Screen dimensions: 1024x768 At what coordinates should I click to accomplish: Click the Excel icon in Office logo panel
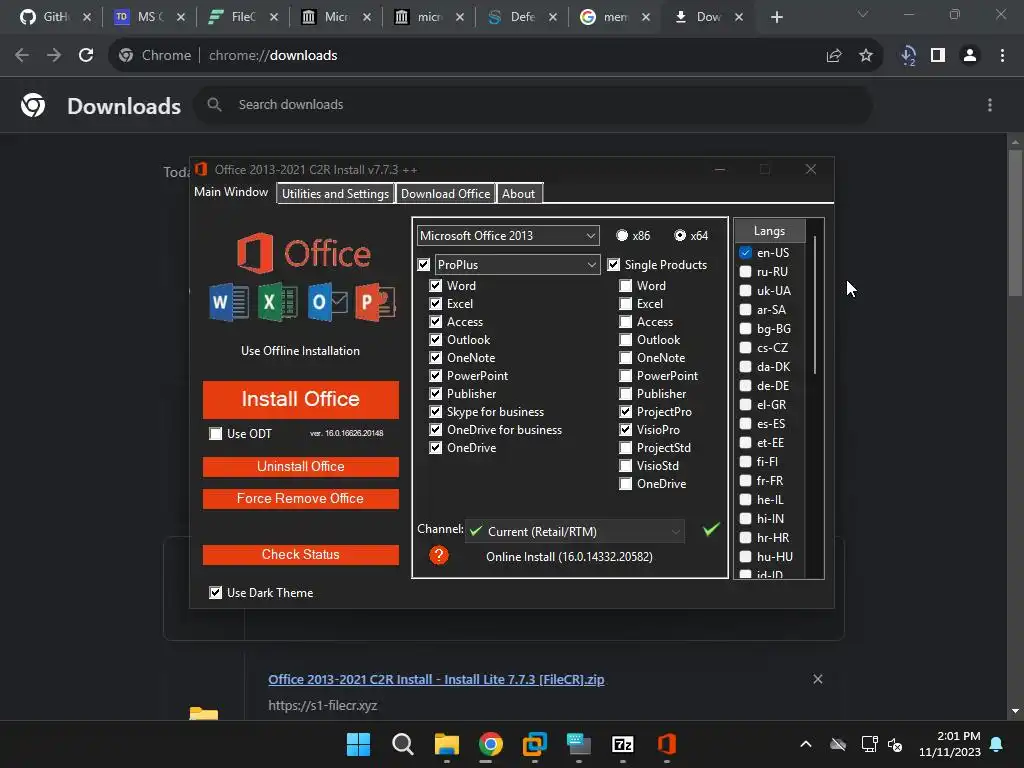(278, 302)
